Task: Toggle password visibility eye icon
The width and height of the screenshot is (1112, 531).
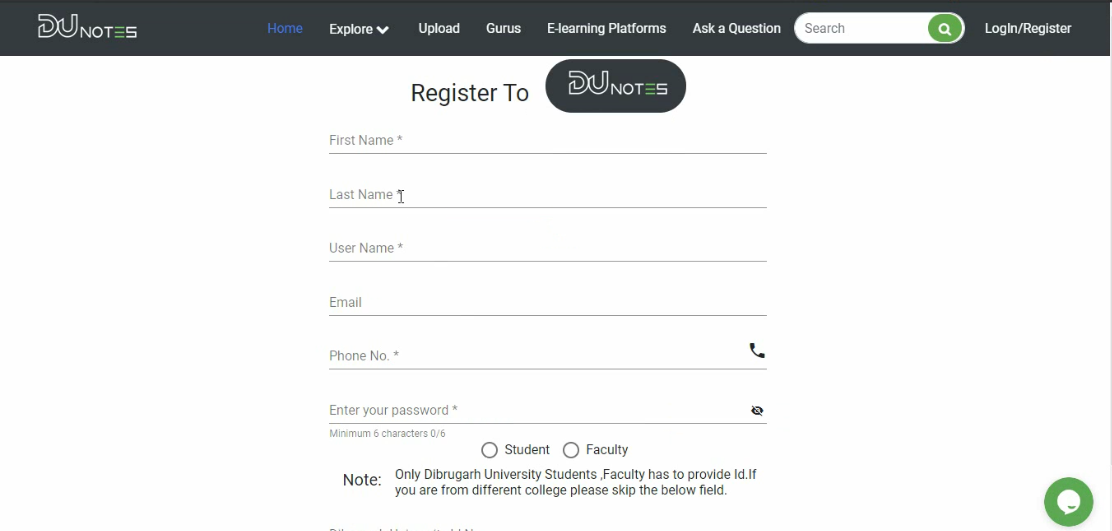Action: pos(757,410)
